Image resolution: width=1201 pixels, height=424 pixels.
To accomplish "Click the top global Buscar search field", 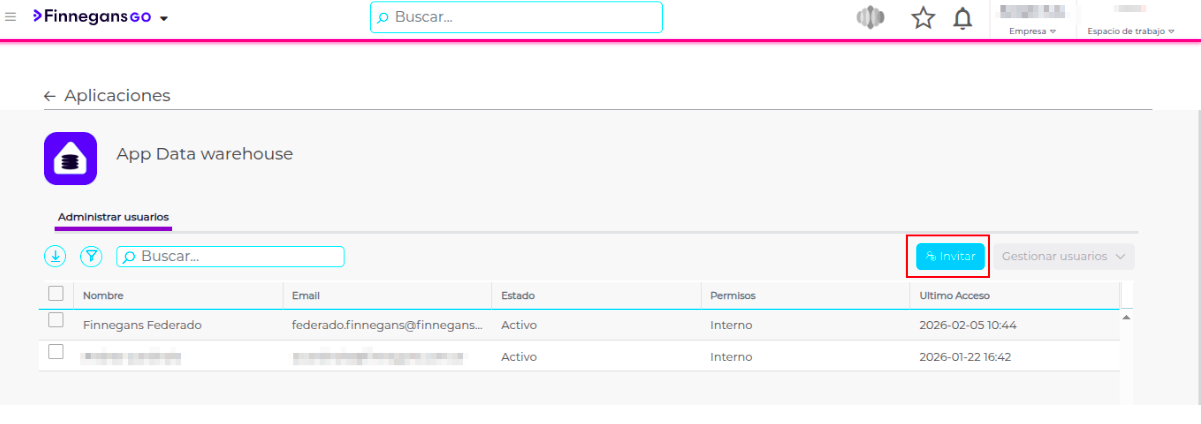I will pyautogui.click(x=516, y=17).
